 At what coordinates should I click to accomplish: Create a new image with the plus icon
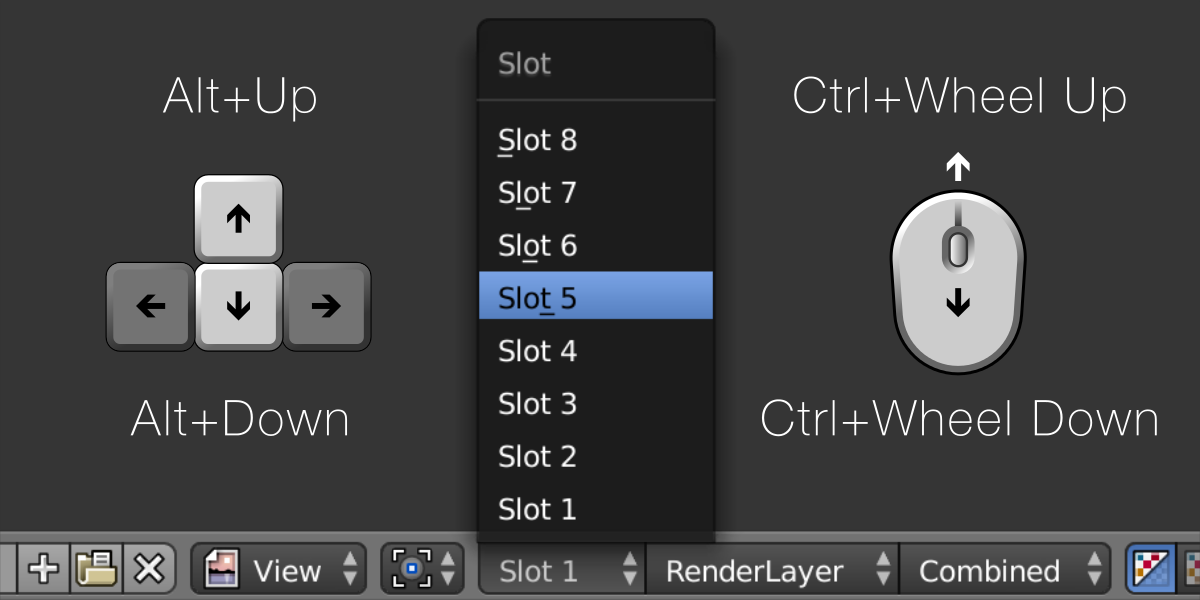pos(42,569)
